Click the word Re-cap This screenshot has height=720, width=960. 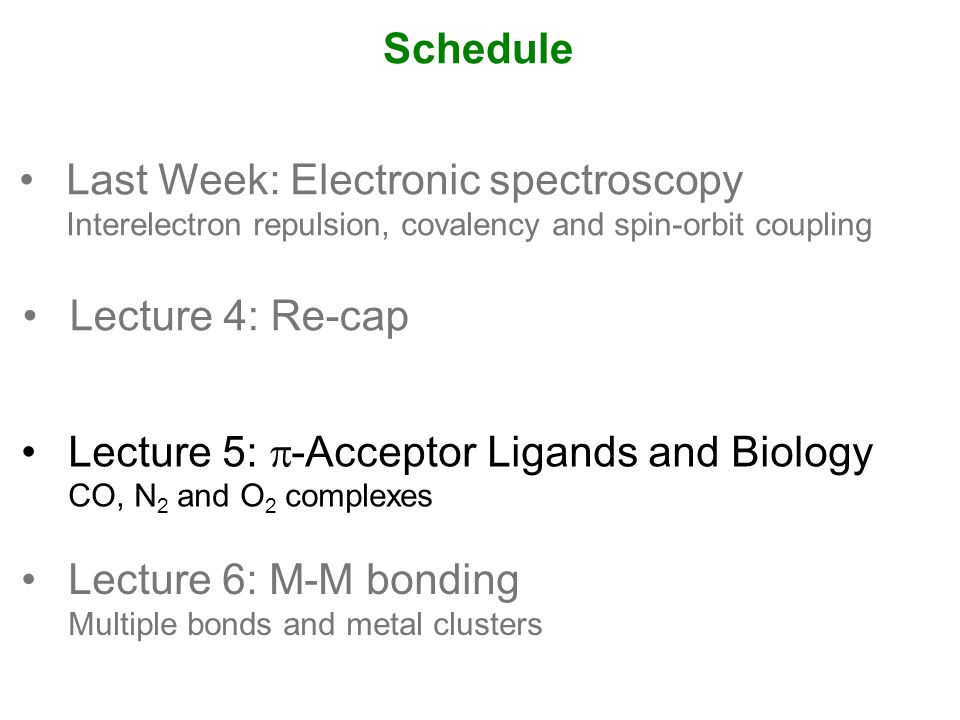339,318
